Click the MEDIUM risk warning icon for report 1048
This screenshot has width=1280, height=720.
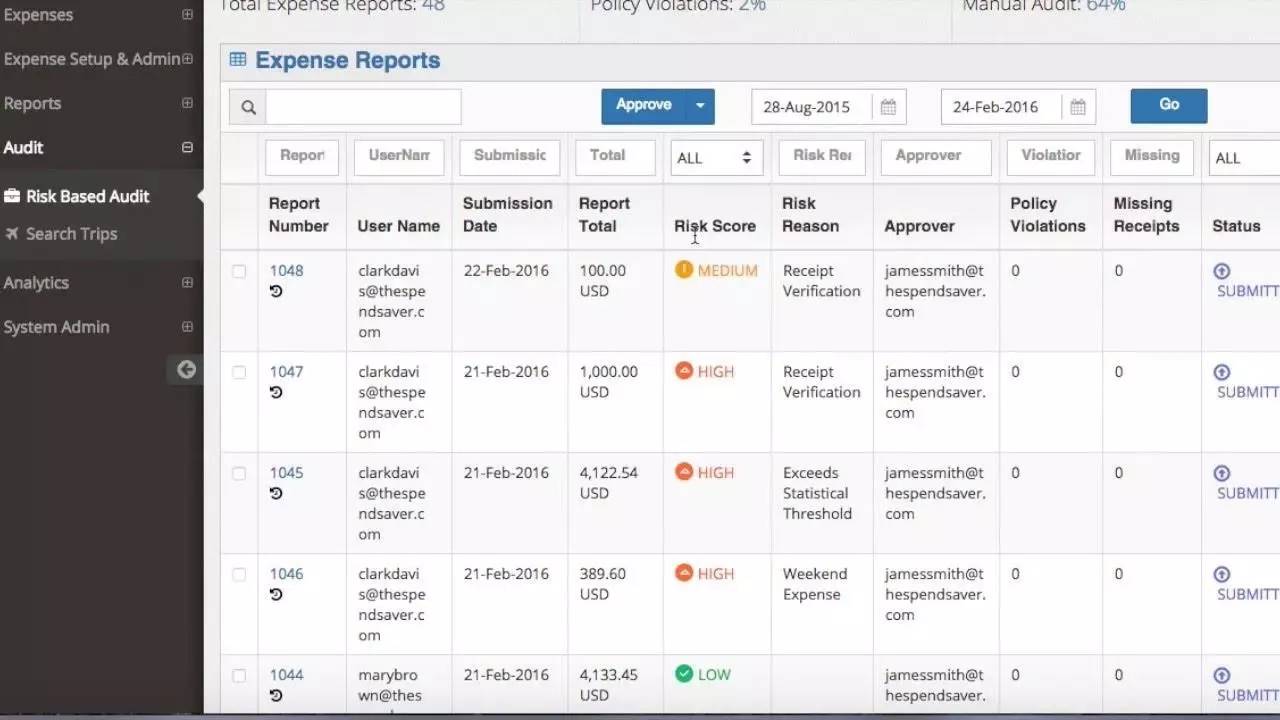[x=684, y=270]
